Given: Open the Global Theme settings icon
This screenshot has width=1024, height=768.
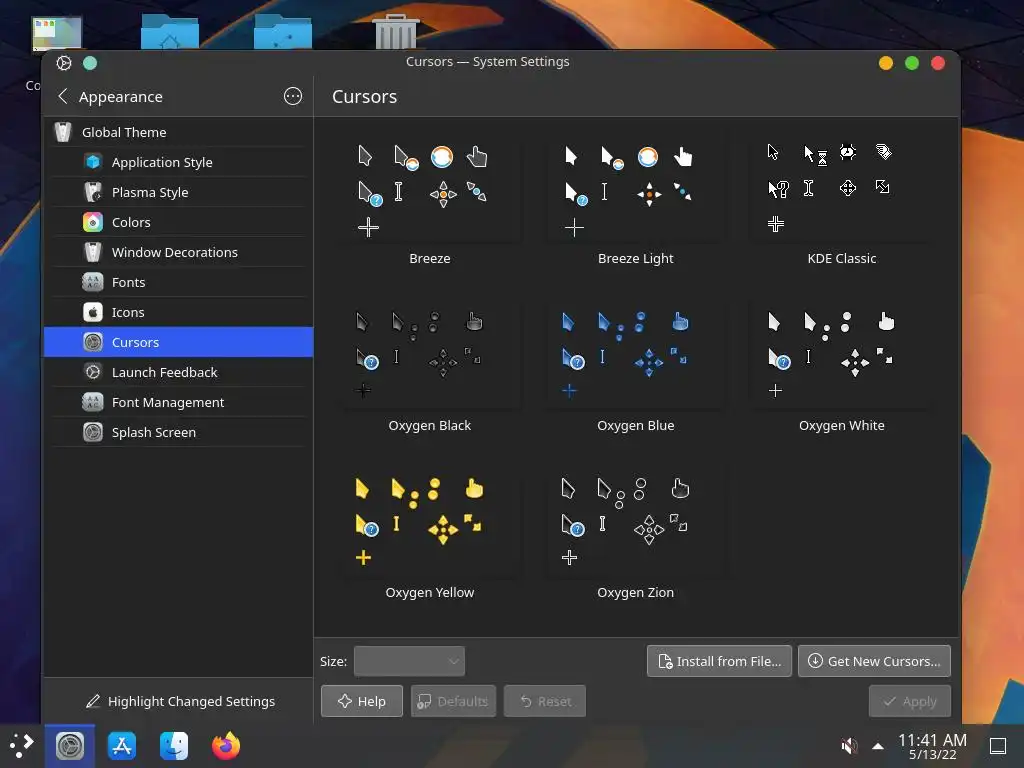Looking at the screenshot, I should point(63,132).
